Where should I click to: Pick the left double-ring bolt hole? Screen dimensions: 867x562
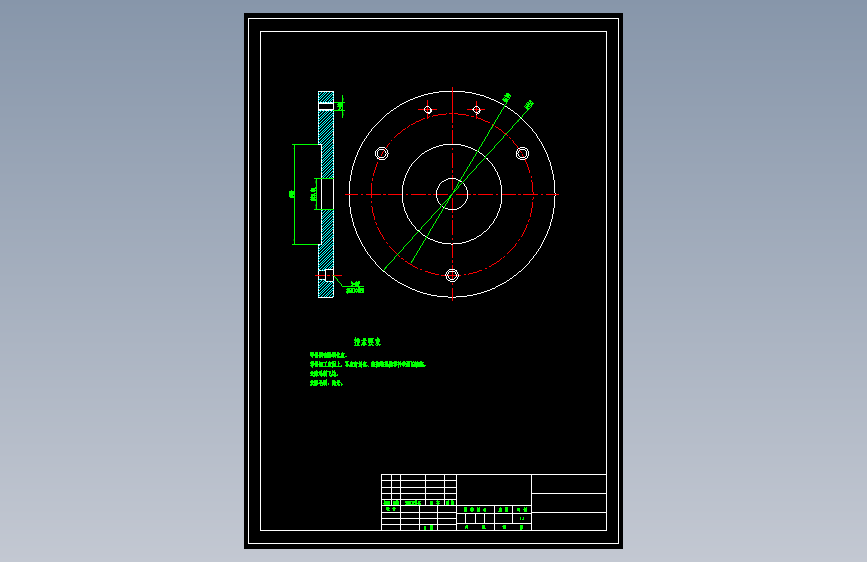click(382, 153)
